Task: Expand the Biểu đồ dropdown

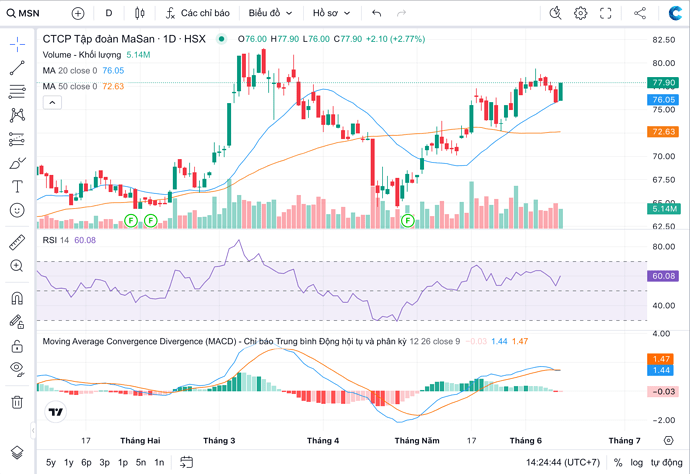Action: pyautogui.click(x=270, y=13)
